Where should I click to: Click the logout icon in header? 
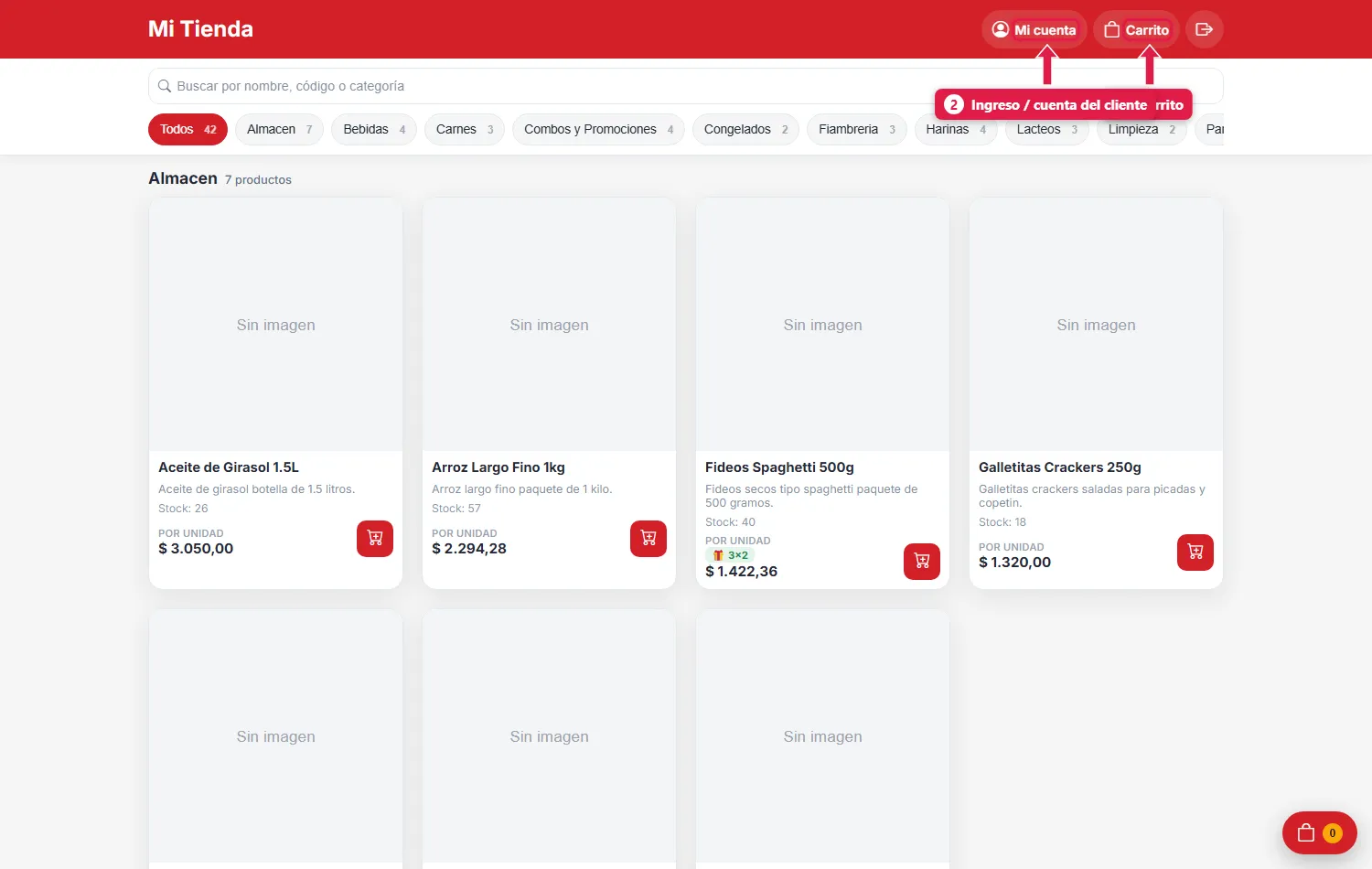pos(1205,29)
